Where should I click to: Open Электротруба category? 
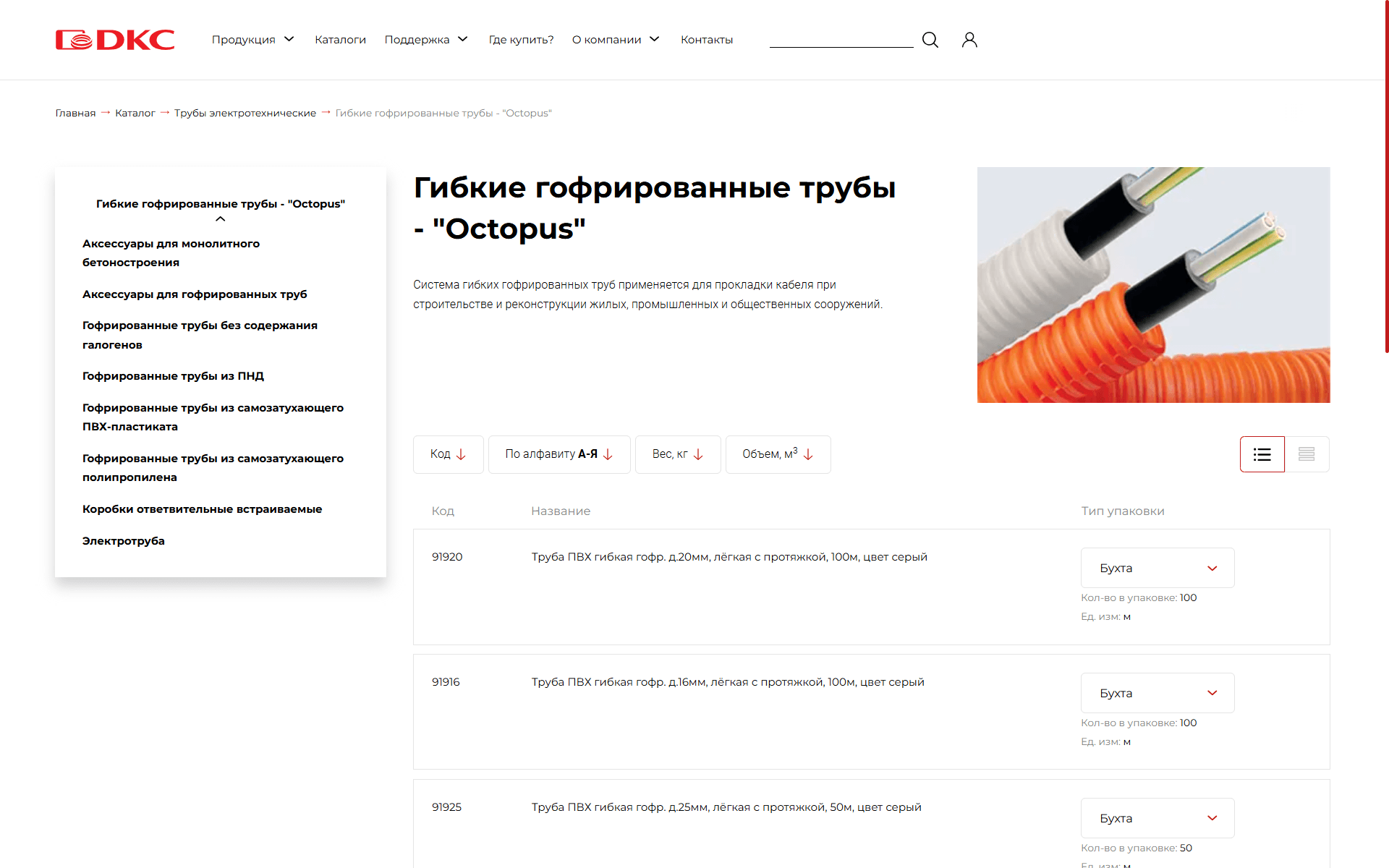pos(124,541)
